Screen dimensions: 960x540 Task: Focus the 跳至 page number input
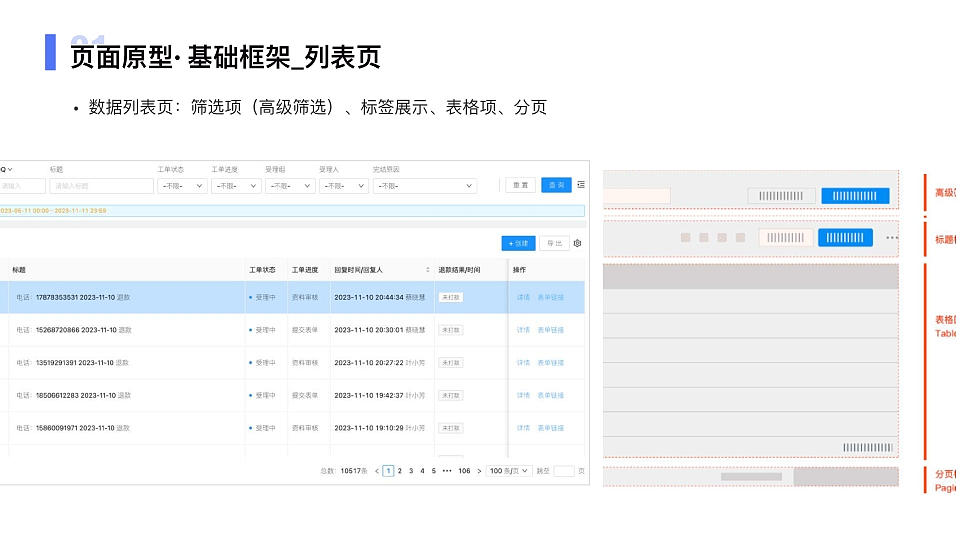tap(564, 471)
